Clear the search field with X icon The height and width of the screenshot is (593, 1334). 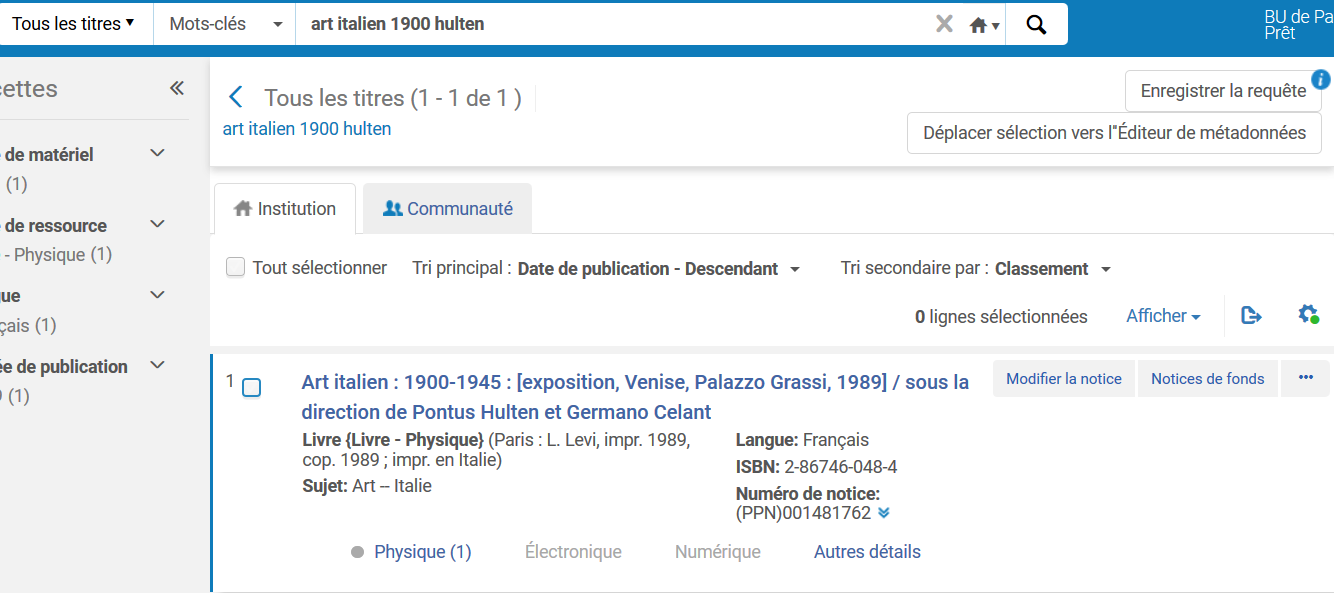tap(944, 24)
